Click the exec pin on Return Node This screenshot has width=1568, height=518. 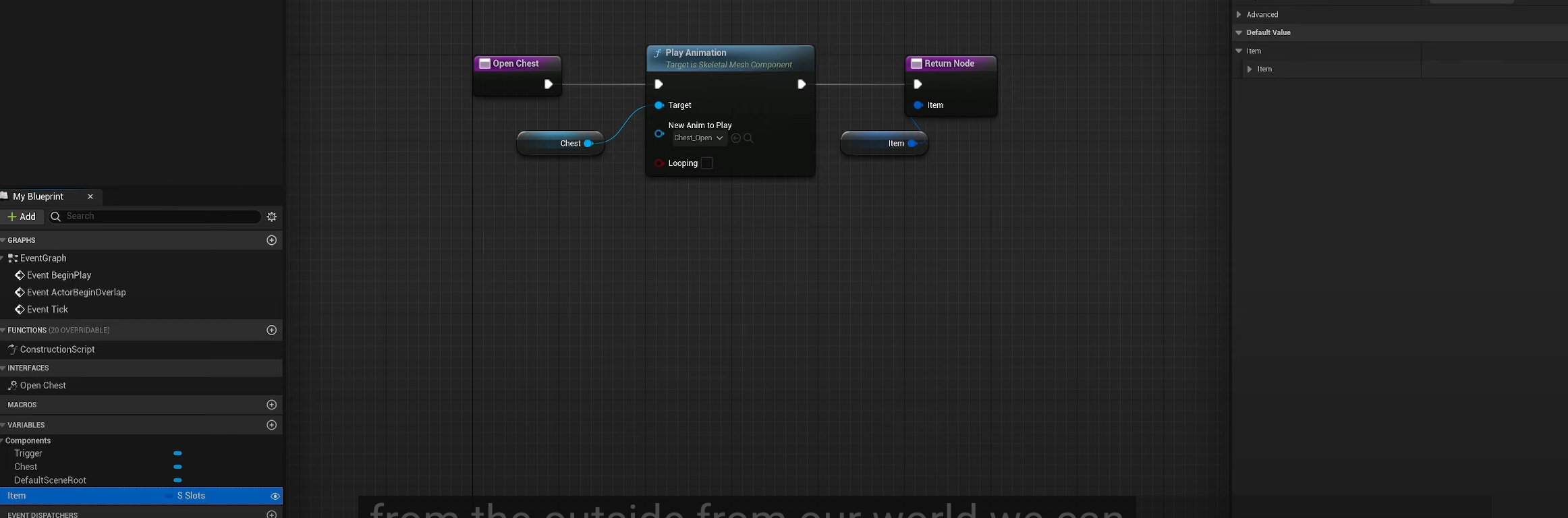pos(918,84)
